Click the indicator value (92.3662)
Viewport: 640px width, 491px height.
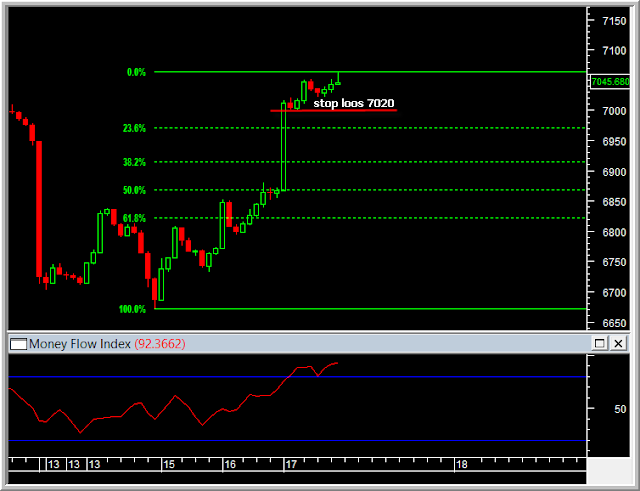click(160, 344)
